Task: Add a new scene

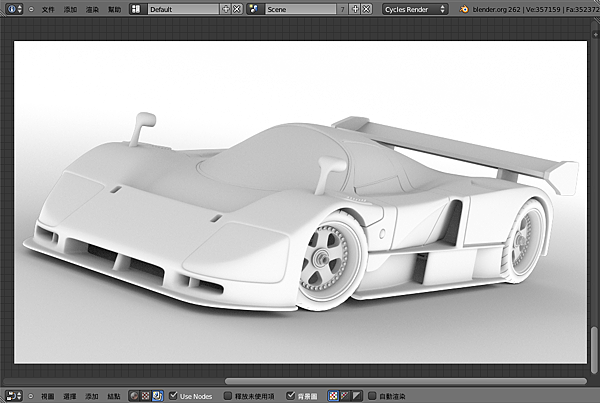Action: point(355,9)
